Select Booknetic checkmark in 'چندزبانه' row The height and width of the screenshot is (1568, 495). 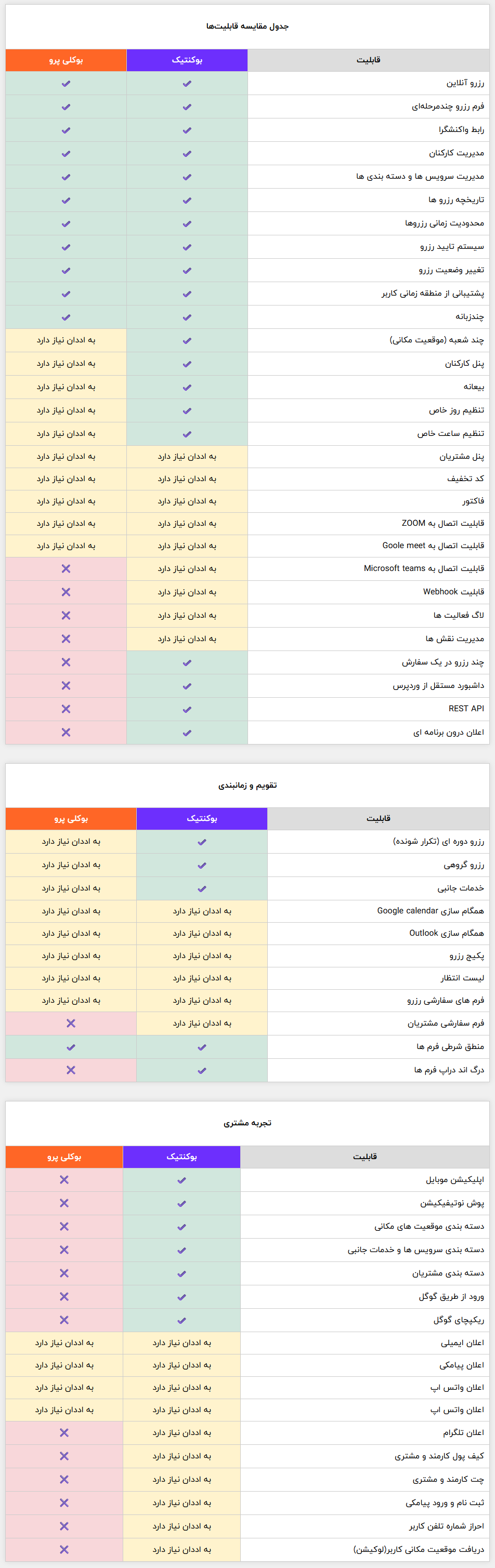(187, 317)
